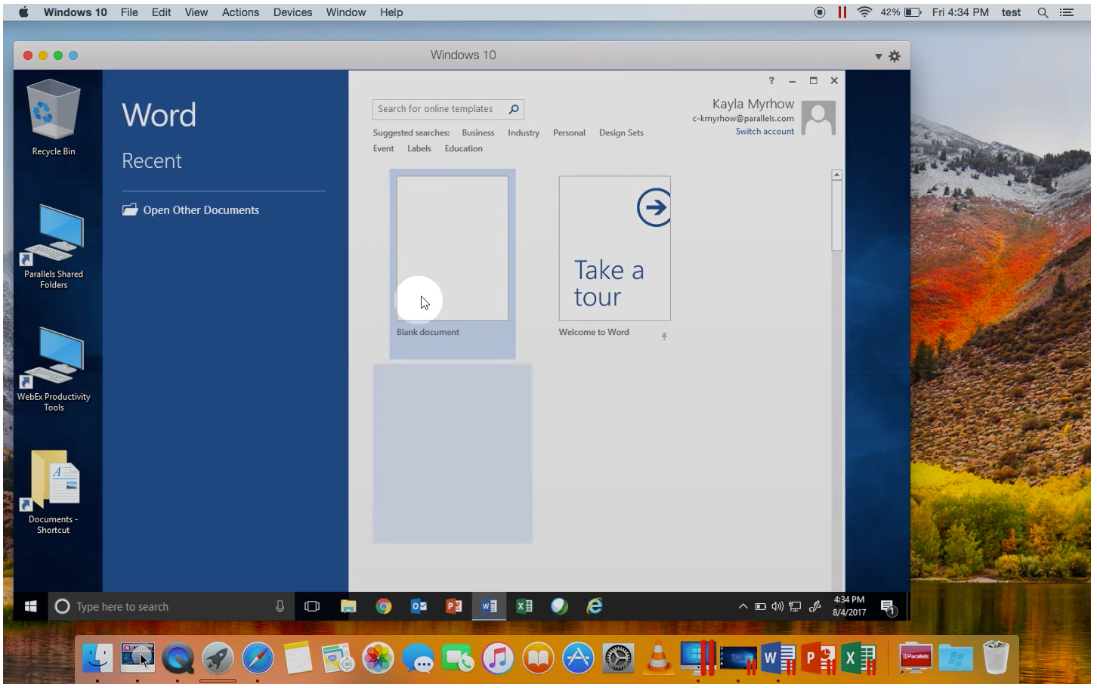1097x688 pixels.
Task: Click the search magnifier in Word's template search
Action: click(x=514, y=108)
